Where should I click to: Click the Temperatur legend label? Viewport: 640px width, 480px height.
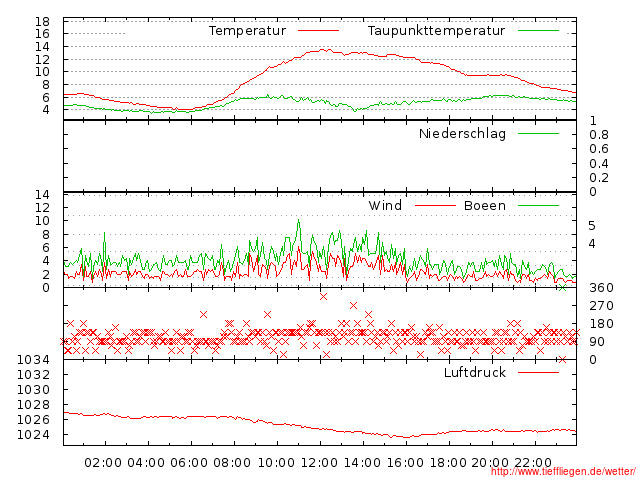coord(247,31)
